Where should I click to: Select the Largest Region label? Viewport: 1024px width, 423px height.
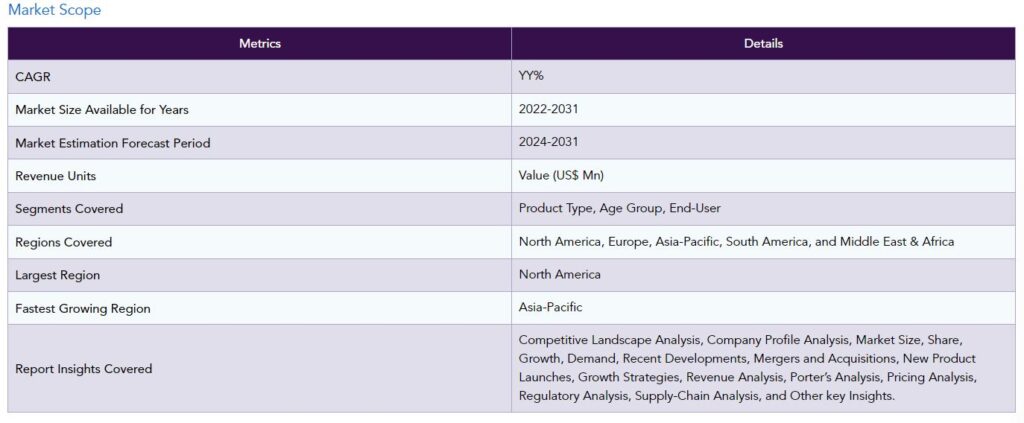(58, 275)
